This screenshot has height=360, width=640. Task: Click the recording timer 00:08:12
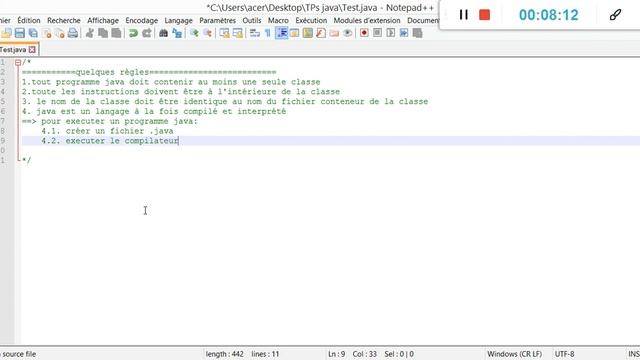coord(549,15)
